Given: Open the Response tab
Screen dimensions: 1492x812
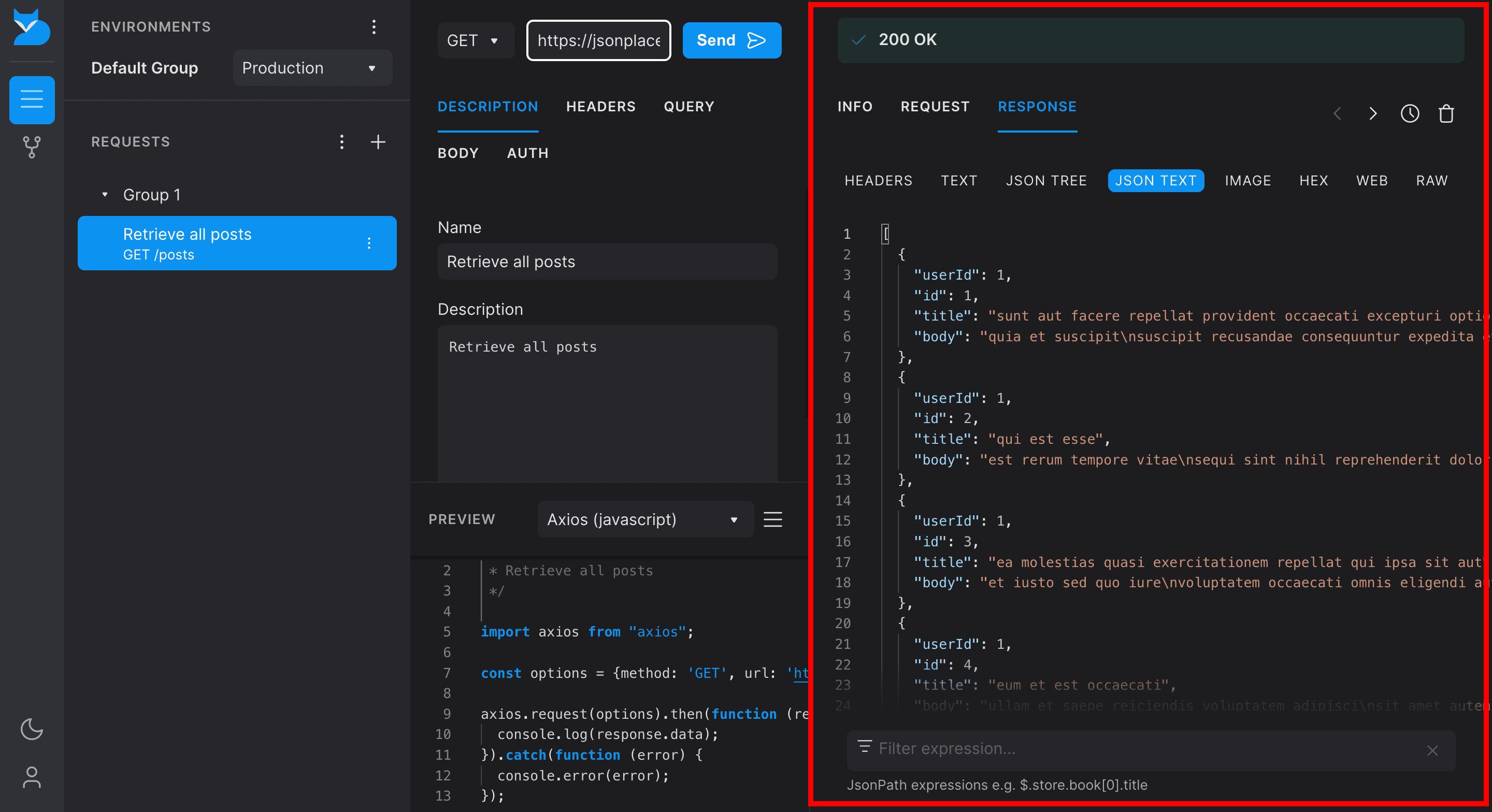Looking at the screenshot, I should tap(1037, 107).
